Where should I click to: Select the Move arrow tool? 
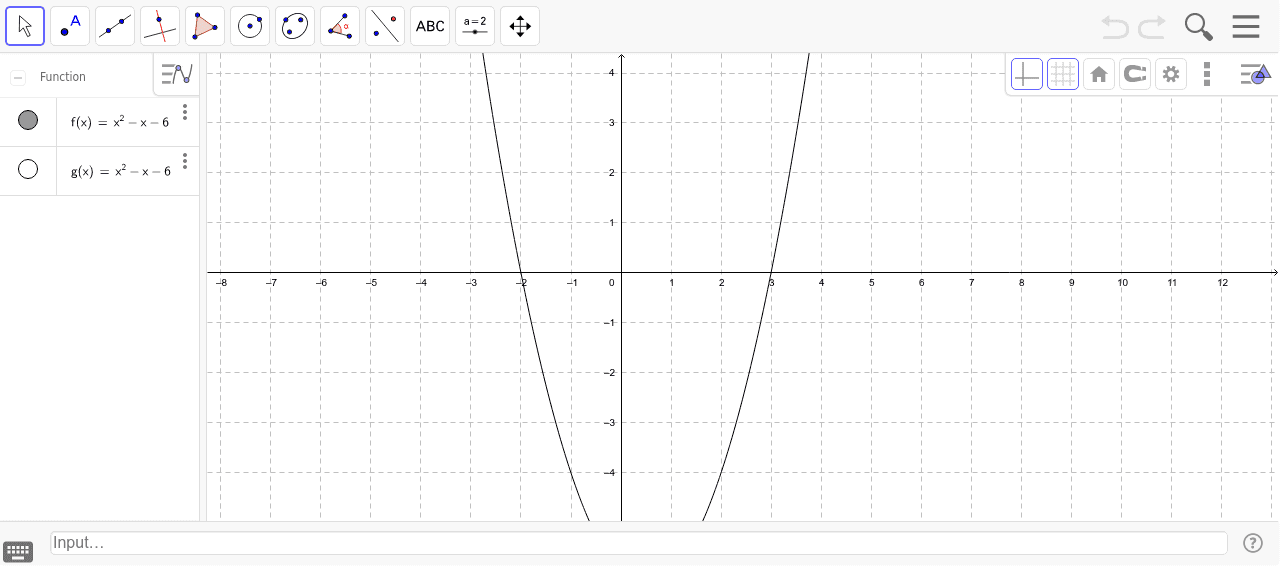tap(25, 26)
